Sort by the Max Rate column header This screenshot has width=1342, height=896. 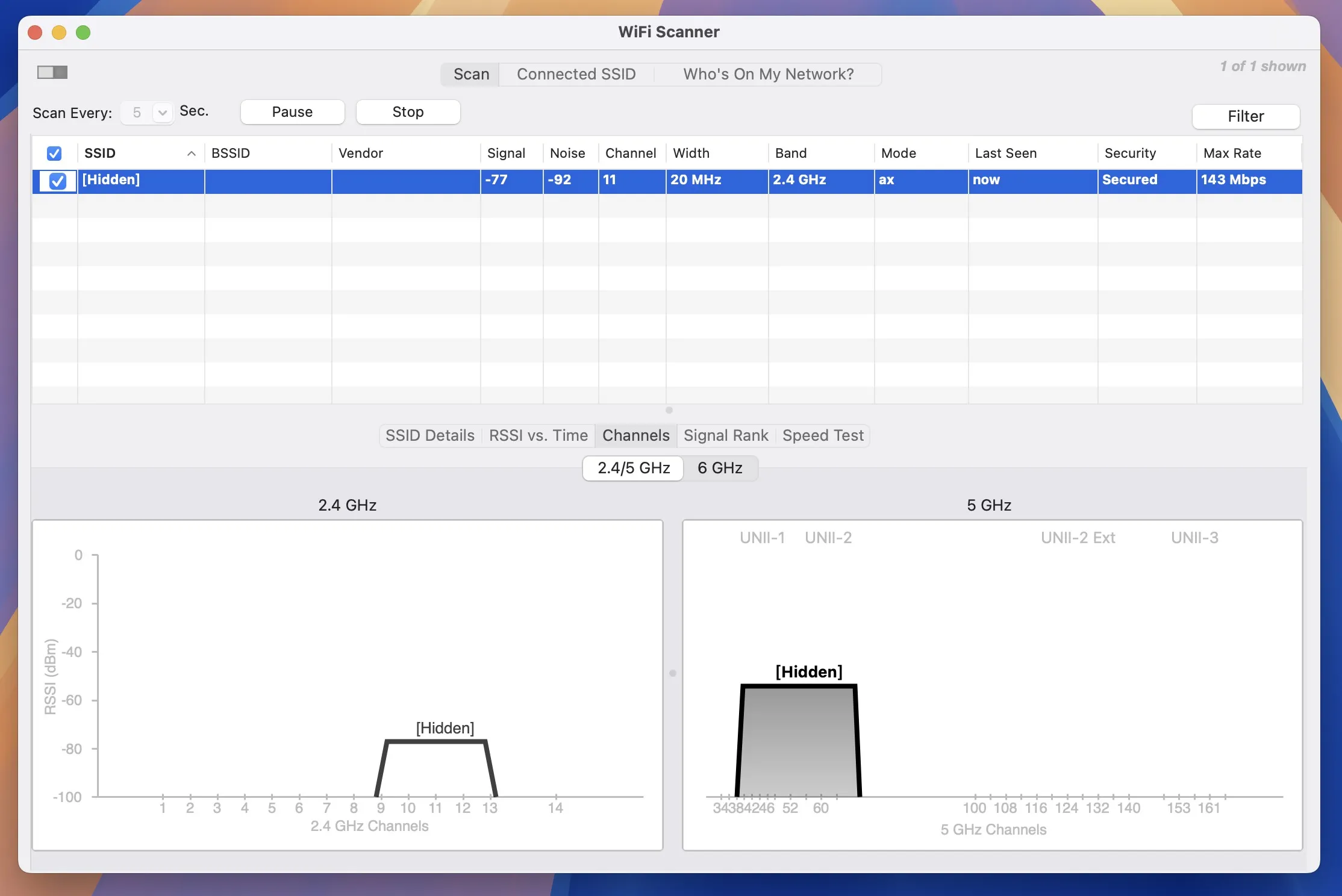click(x=1249, y=154)
